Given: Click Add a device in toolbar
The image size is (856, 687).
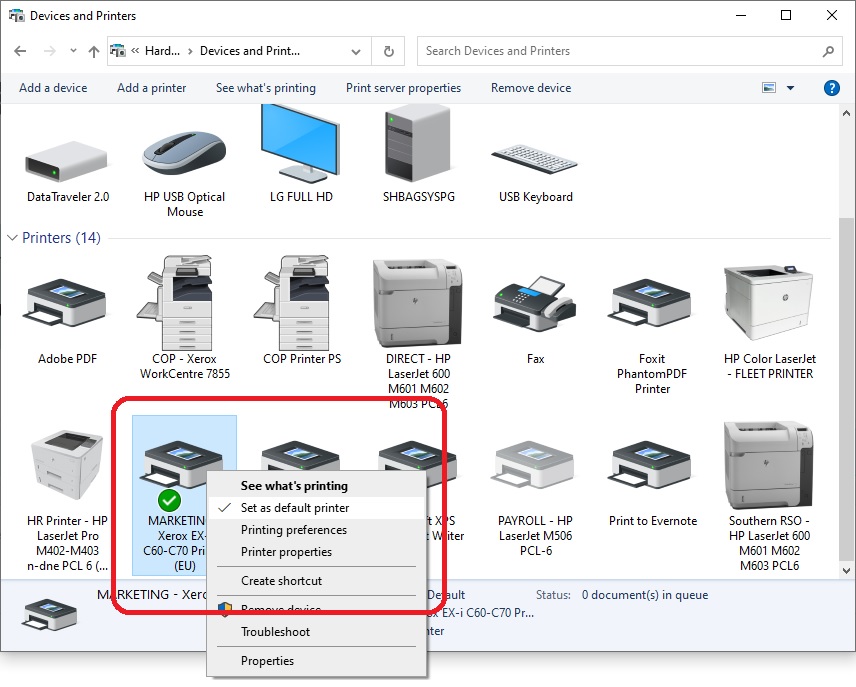Looking at the screenshot, I should [x=53, y=88].
